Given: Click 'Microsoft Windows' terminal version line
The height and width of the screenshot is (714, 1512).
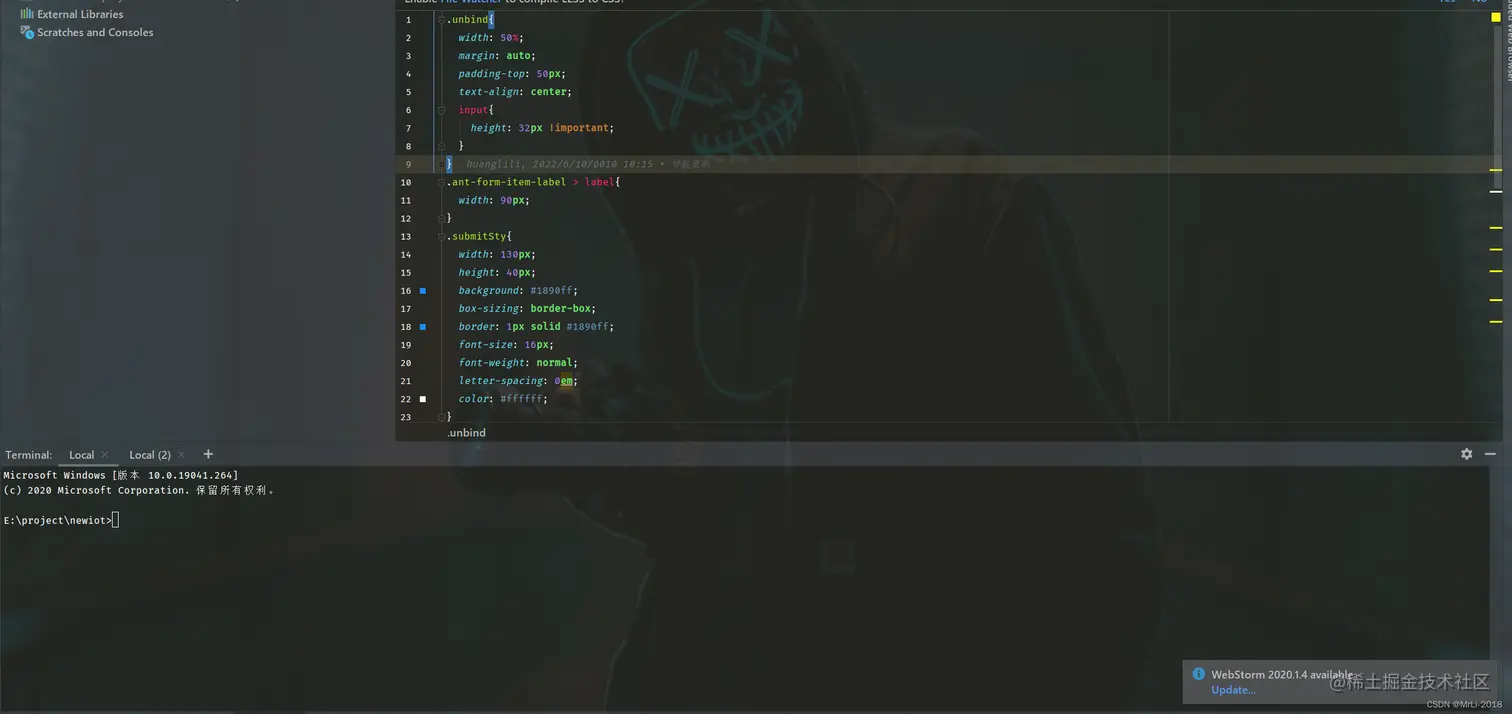Looking at the screenshot, I should (121, 475).
